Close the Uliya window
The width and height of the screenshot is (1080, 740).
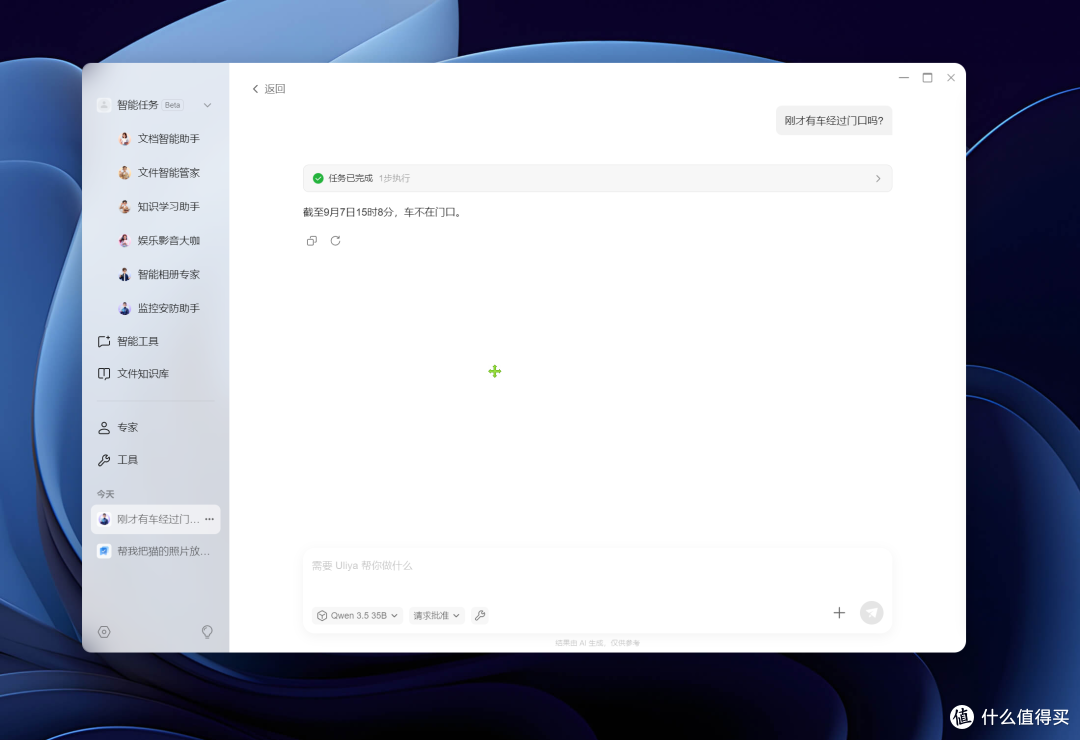(951, 78)
